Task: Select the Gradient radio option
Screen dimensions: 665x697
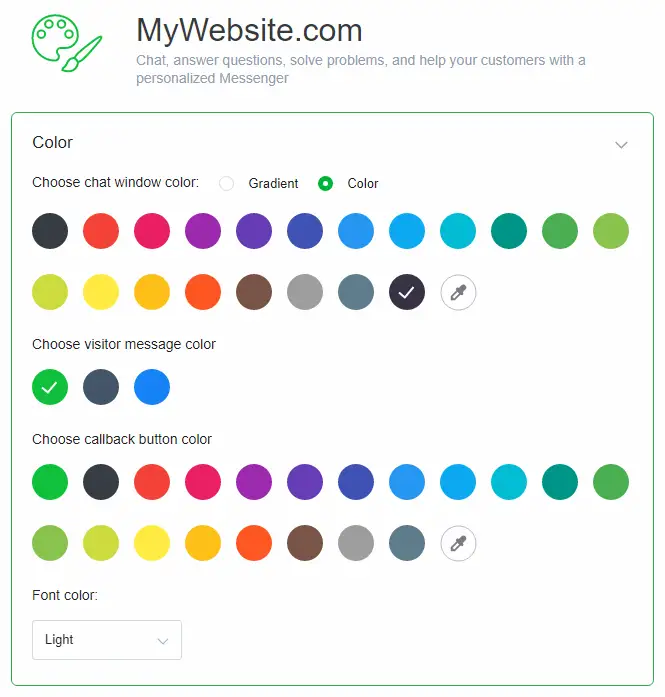Action: (227, 183)
